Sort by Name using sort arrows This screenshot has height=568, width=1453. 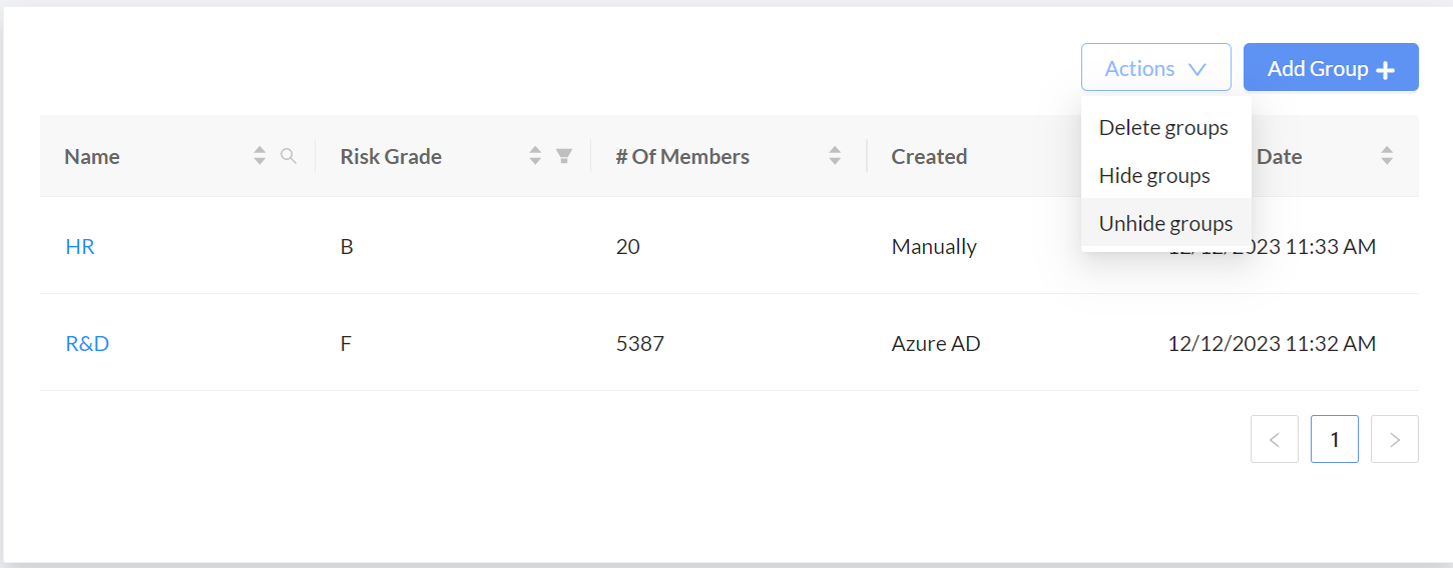(260, 156)
